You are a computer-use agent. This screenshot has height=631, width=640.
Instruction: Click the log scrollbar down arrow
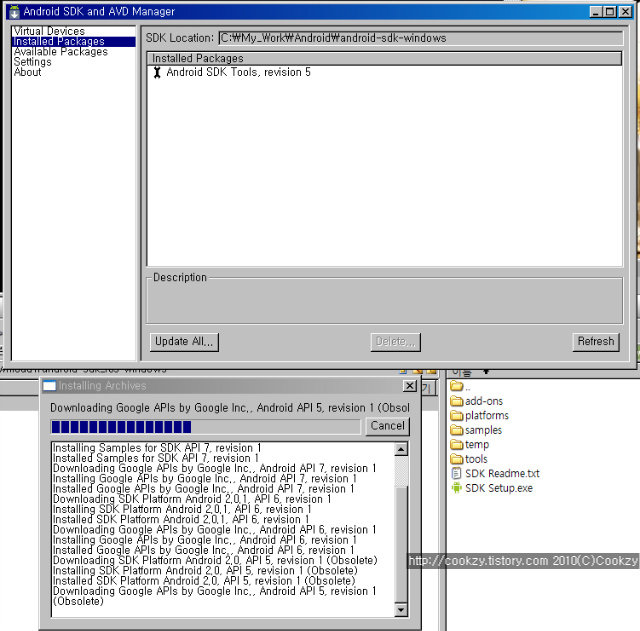pyautogui.click(x=401, y=610)
